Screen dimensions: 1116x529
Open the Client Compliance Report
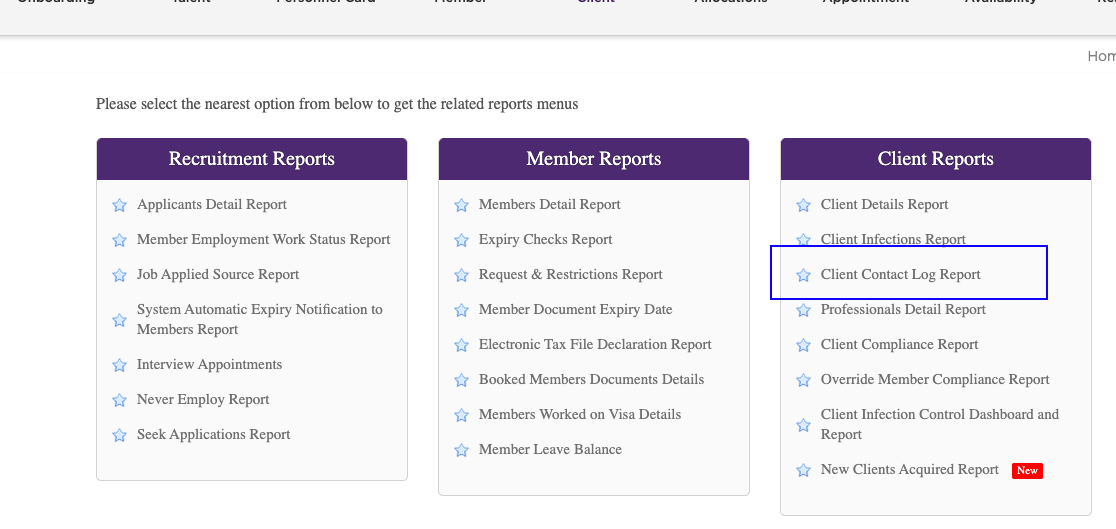(x=900, y=345)
